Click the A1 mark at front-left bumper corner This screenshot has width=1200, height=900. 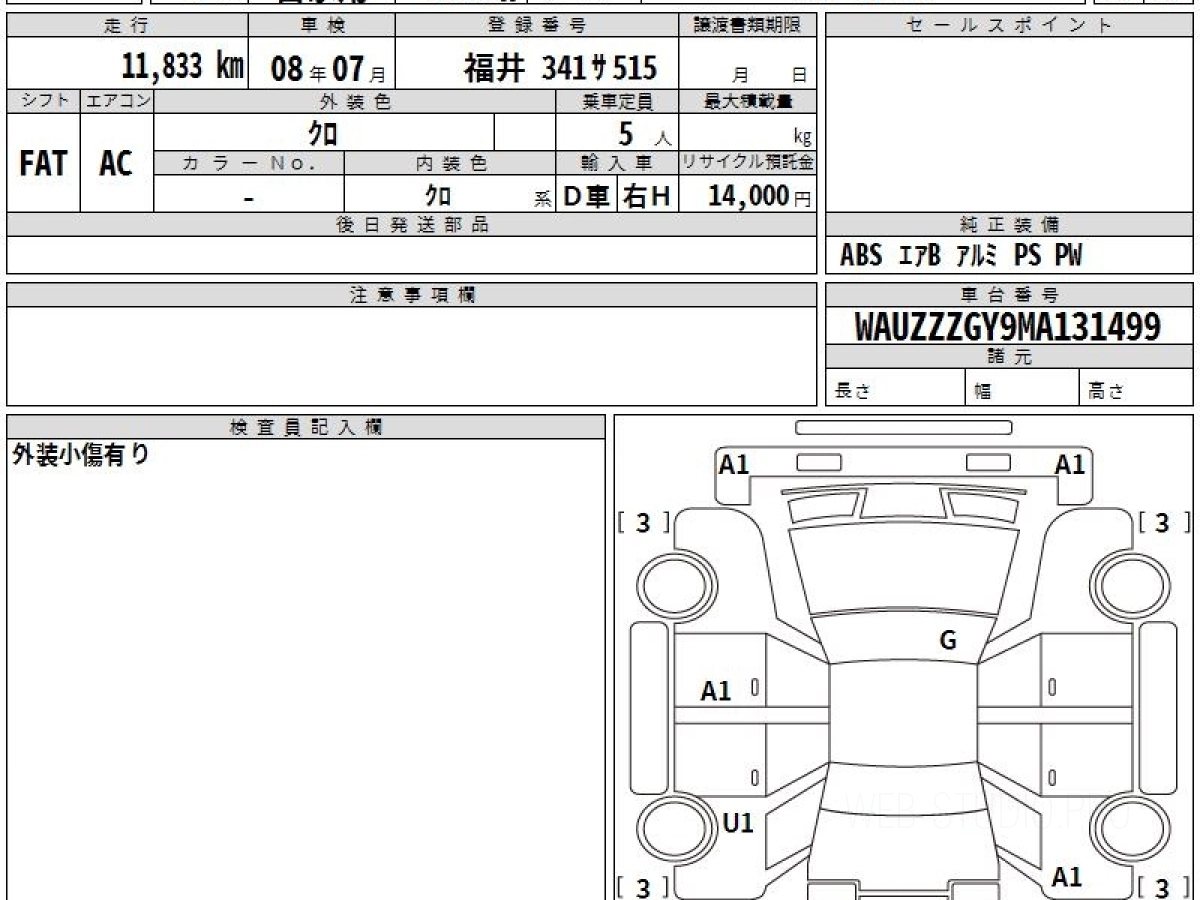click(734, 464)
